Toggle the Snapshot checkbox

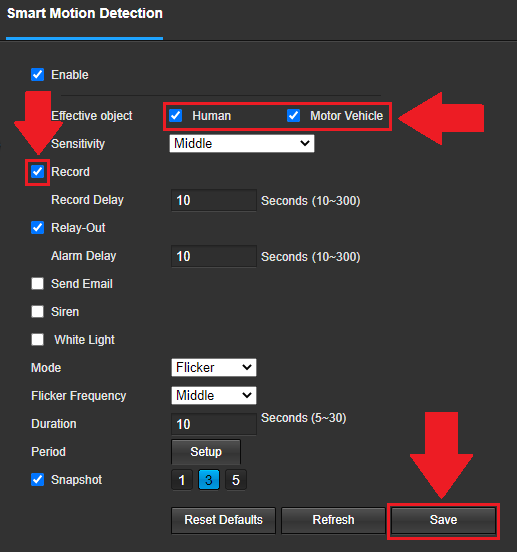pos(37,479)
